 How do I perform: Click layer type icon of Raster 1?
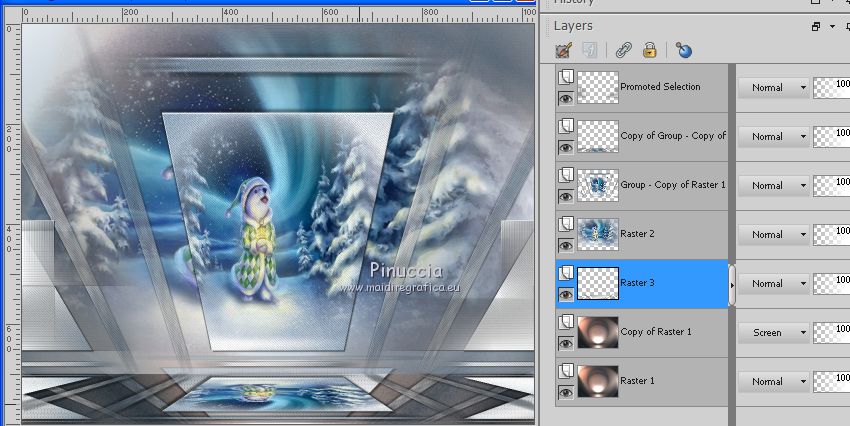[x=565, y=371]
